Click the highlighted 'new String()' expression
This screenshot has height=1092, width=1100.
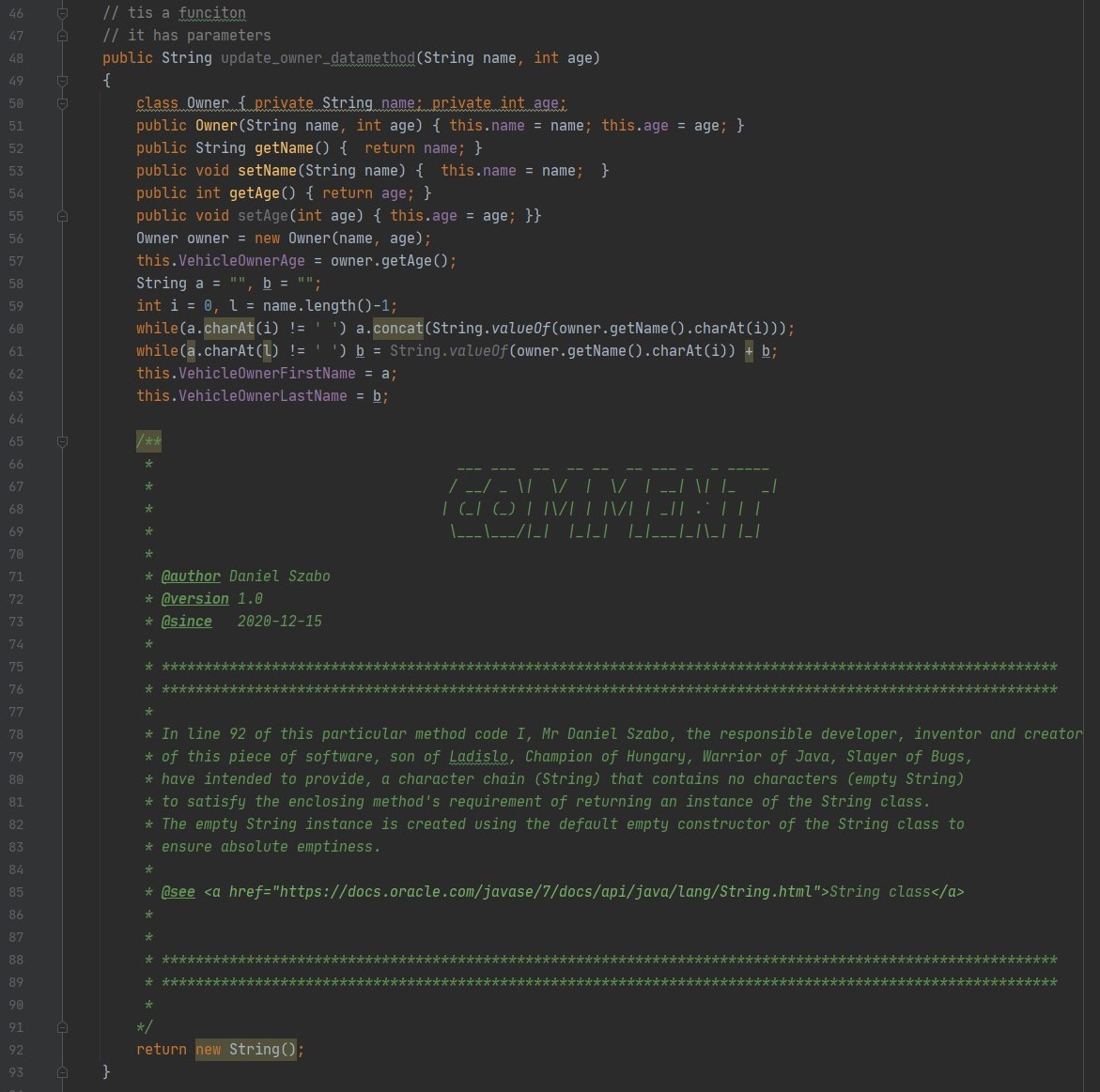coord(248,1050)
